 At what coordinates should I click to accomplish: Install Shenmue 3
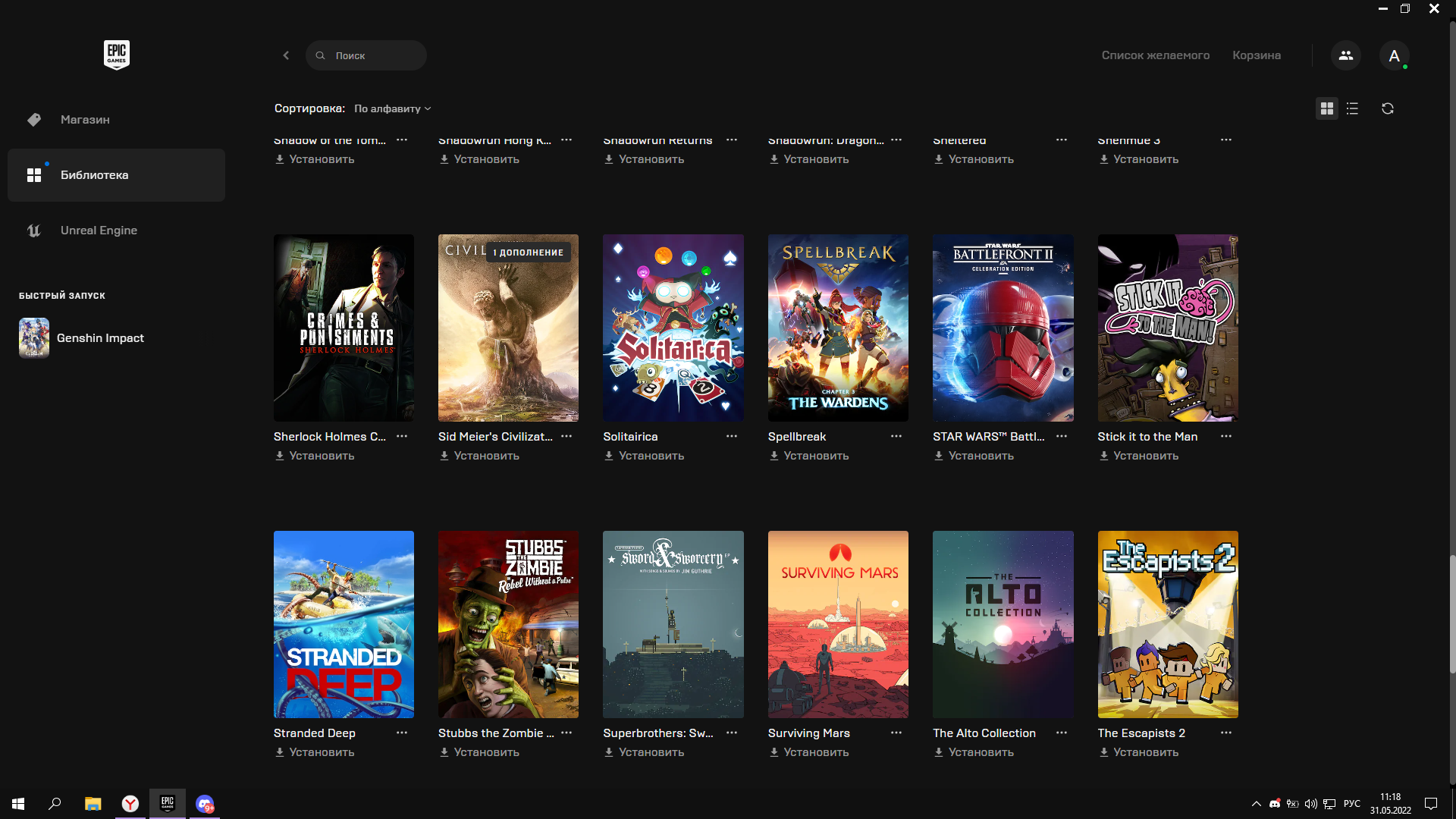pos(1139,159)
